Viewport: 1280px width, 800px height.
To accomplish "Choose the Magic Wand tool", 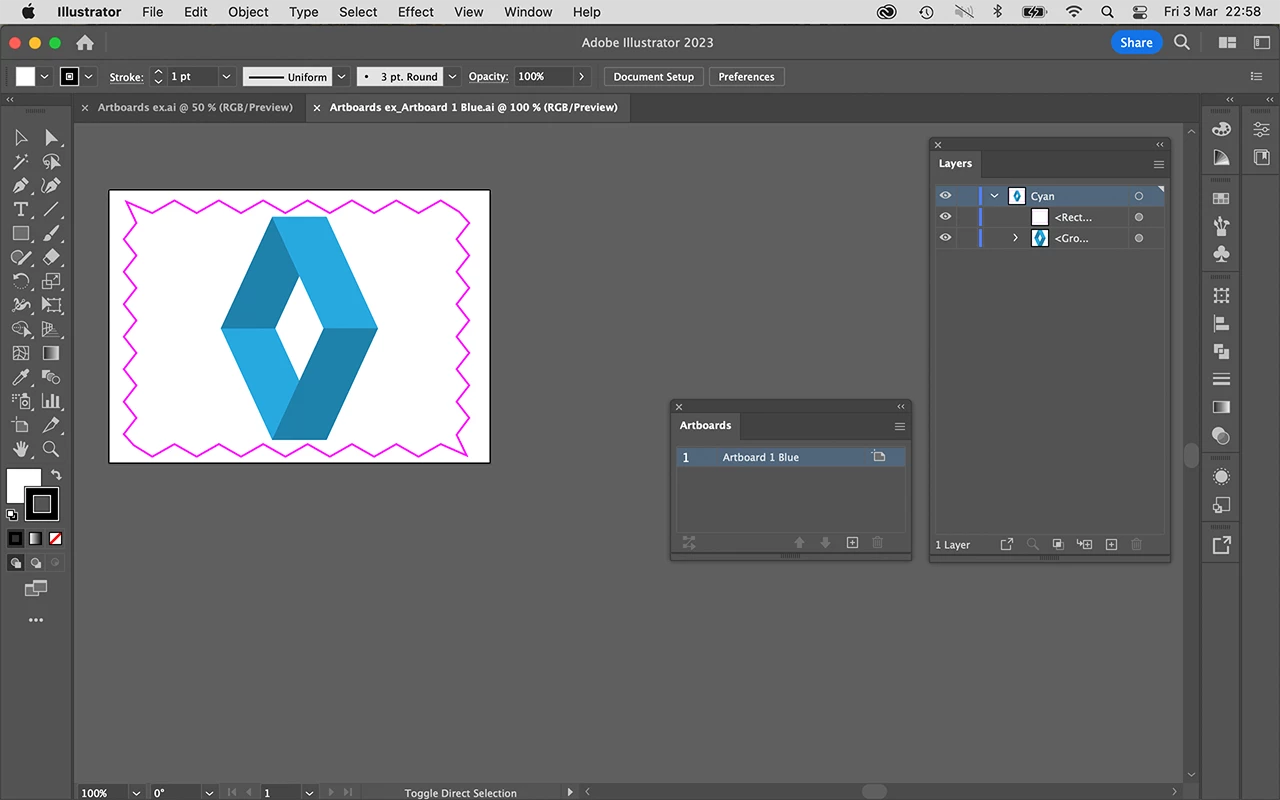I will (x=20, y=162).
